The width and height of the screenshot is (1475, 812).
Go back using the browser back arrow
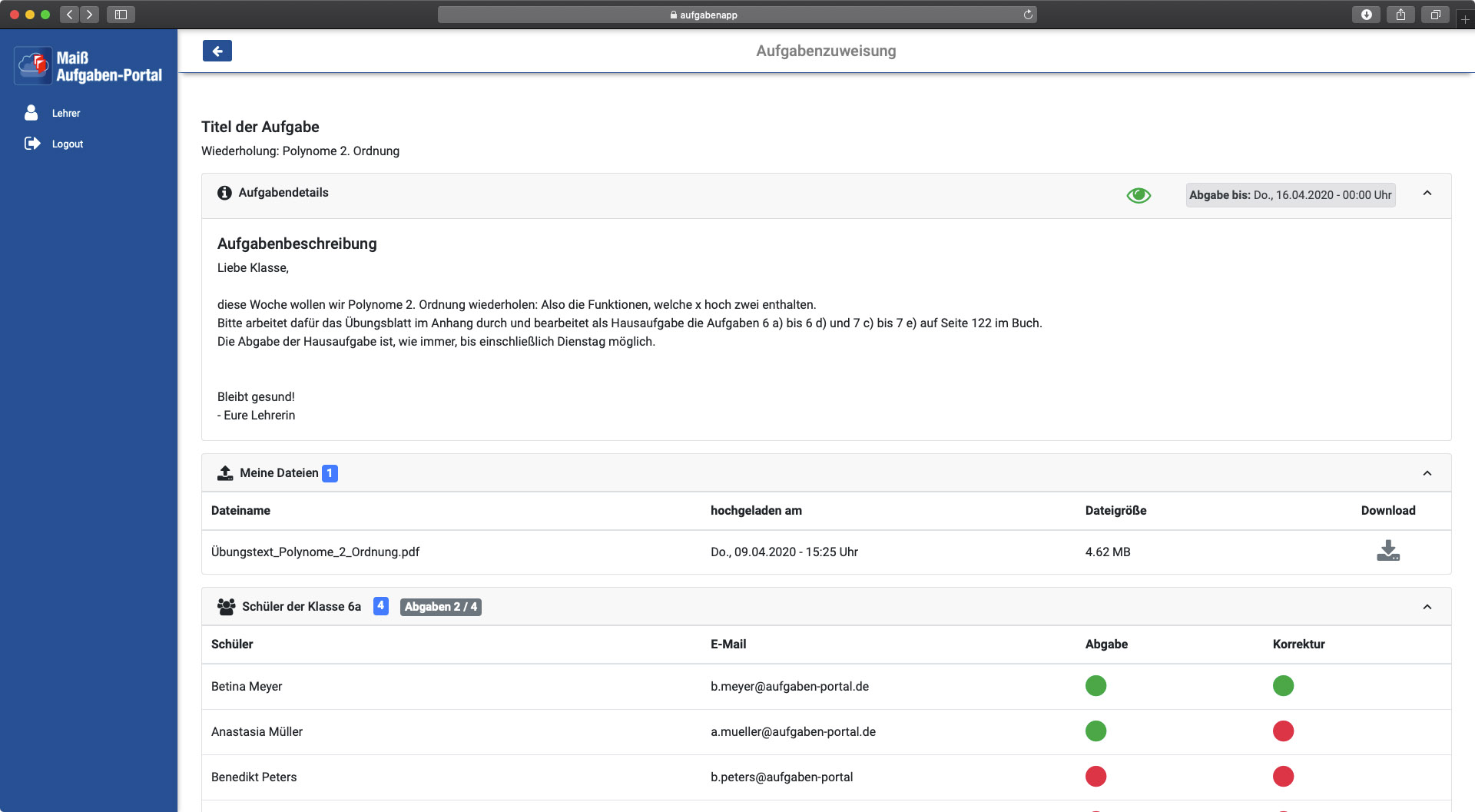70,15
